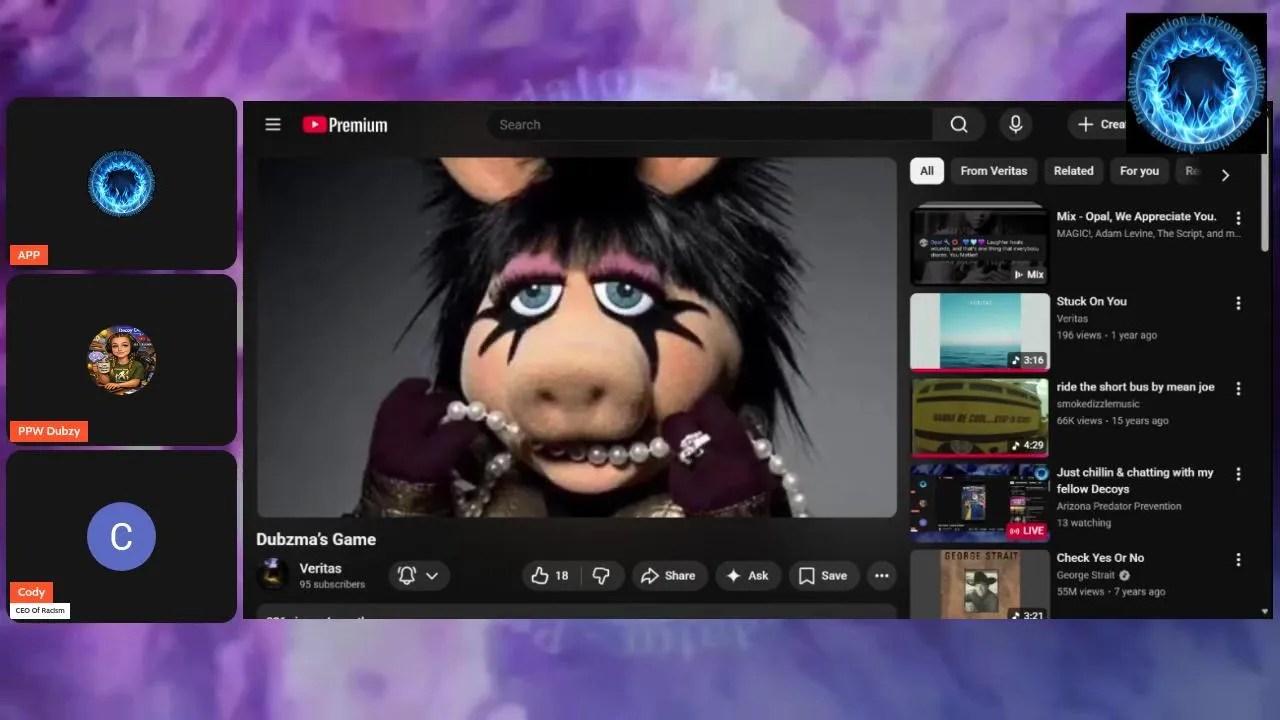Click 'ride the short bus by mean joe'
The height and width of the screenshot is (720, 1280).
coord(1136,387)
